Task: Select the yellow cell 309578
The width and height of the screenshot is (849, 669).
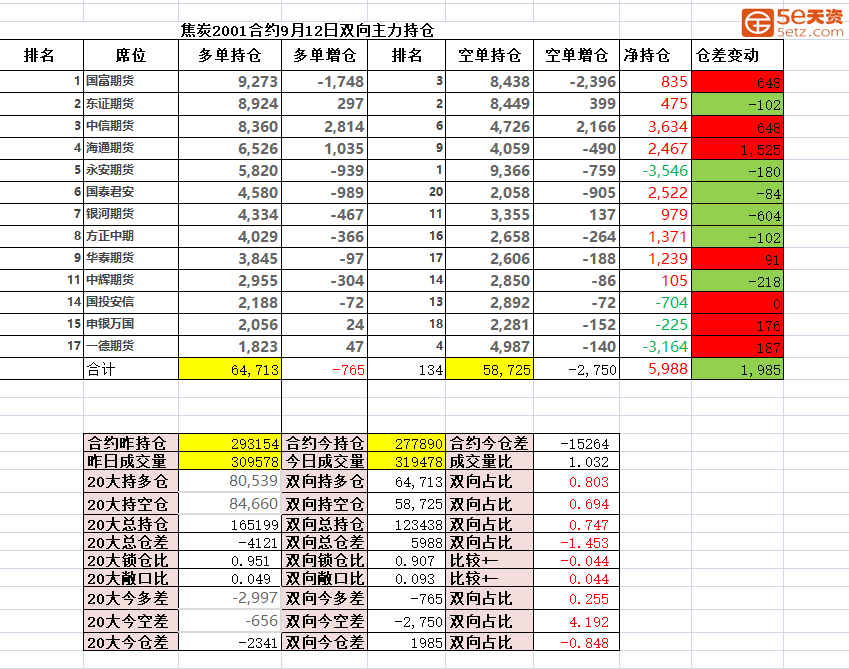Action: pos(230,461)
